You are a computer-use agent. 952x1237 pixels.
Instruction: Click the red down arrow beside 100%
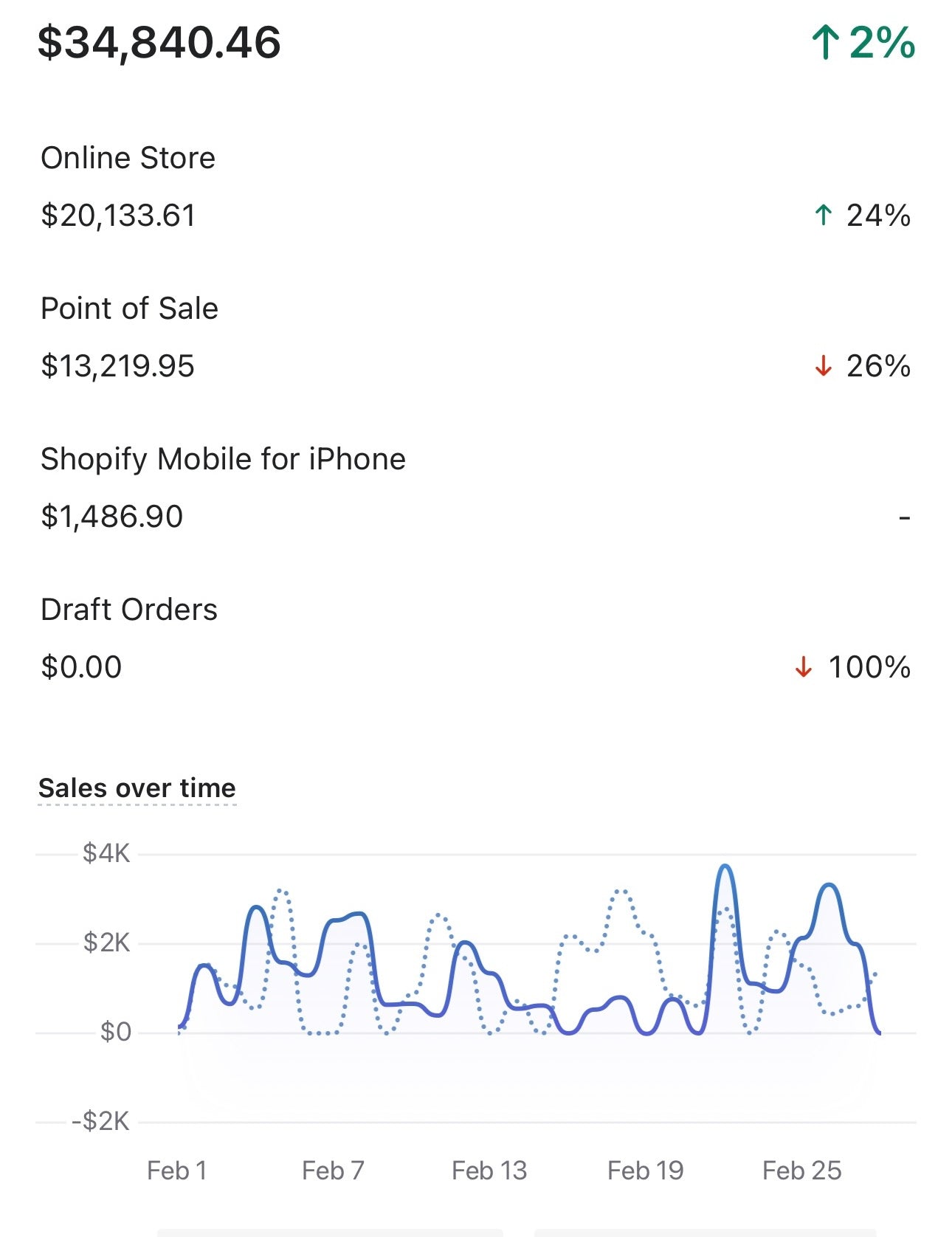pyautogui.click(x=803, y=667)
